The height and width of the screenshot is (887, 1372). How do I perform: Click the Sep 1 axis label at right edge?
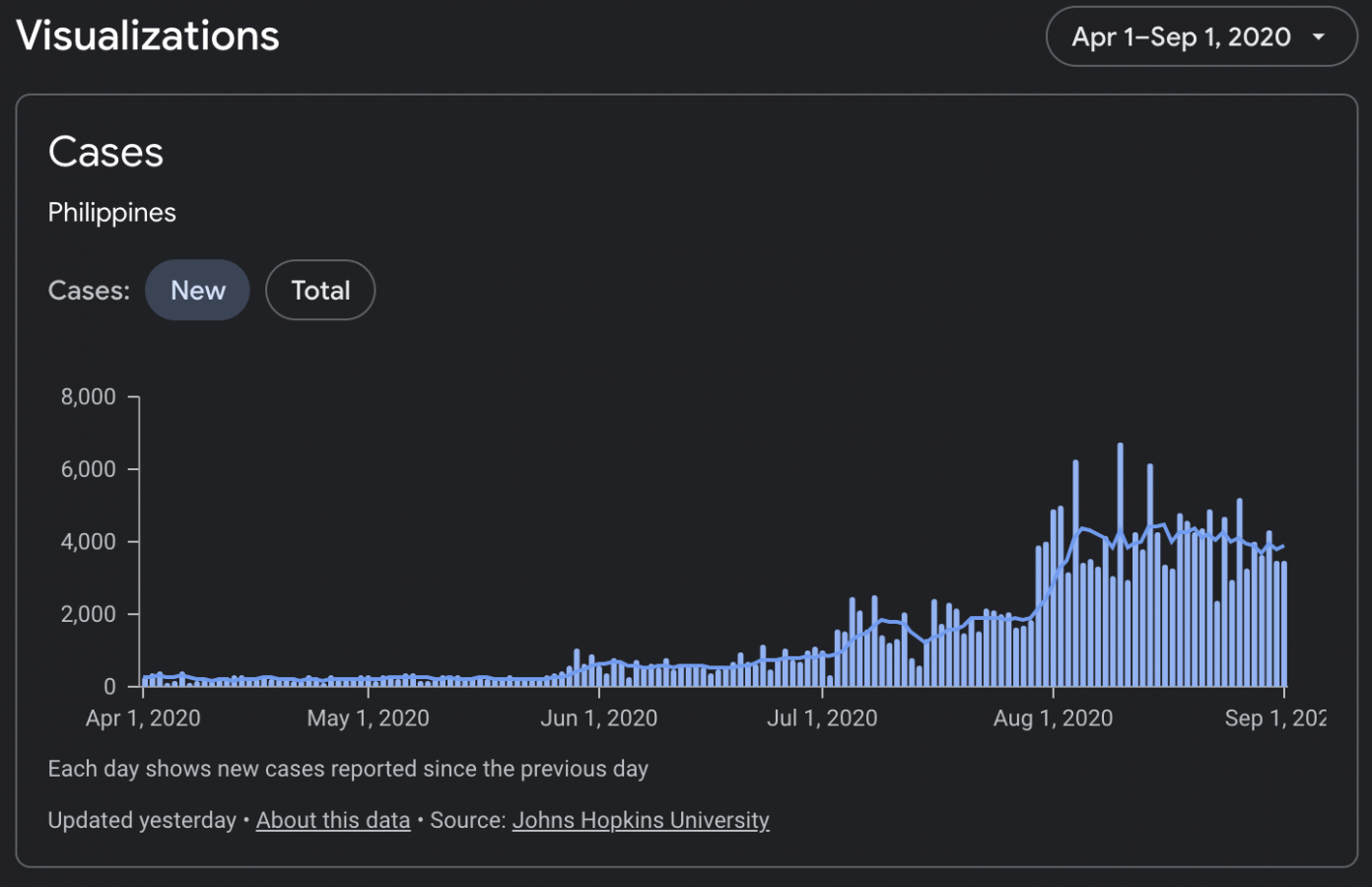click(x=1274, y=718)
